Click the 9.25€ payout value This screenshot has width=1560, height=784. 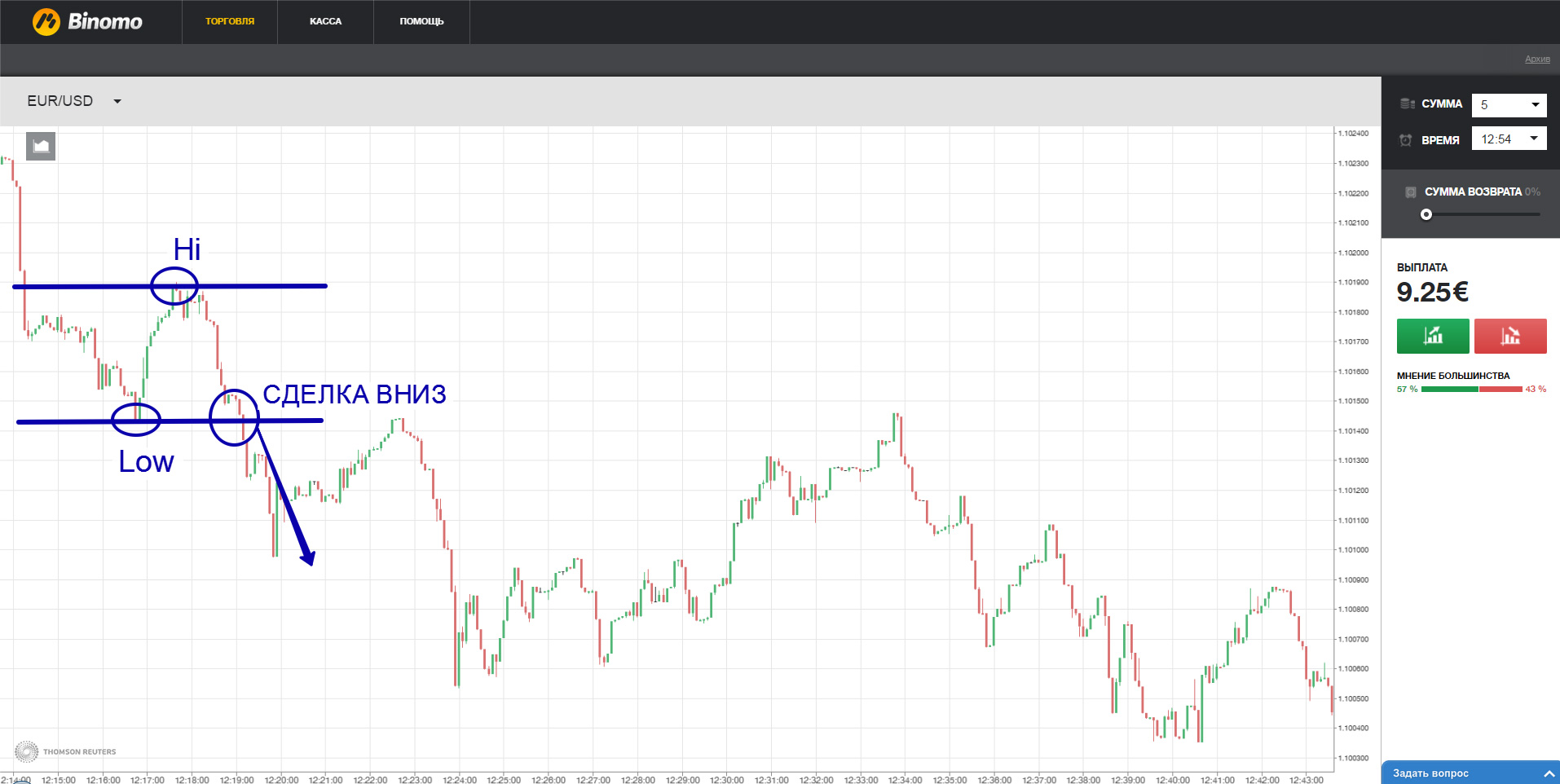(1432, 292)
